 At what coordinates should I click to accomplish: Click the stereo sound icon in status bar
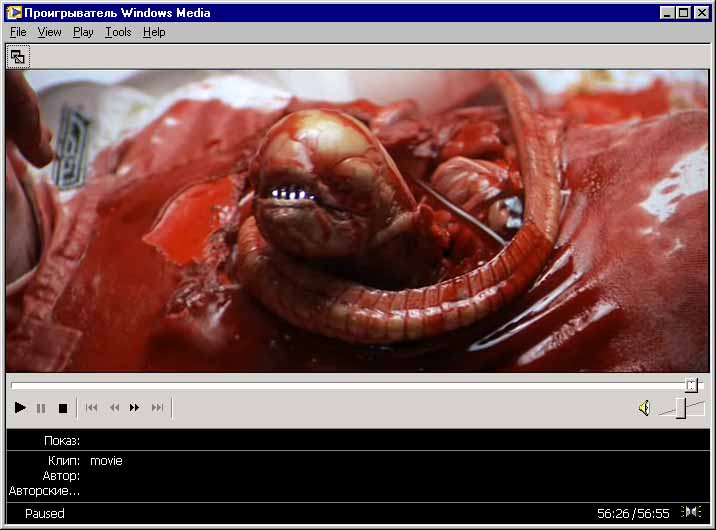(691, 512)
